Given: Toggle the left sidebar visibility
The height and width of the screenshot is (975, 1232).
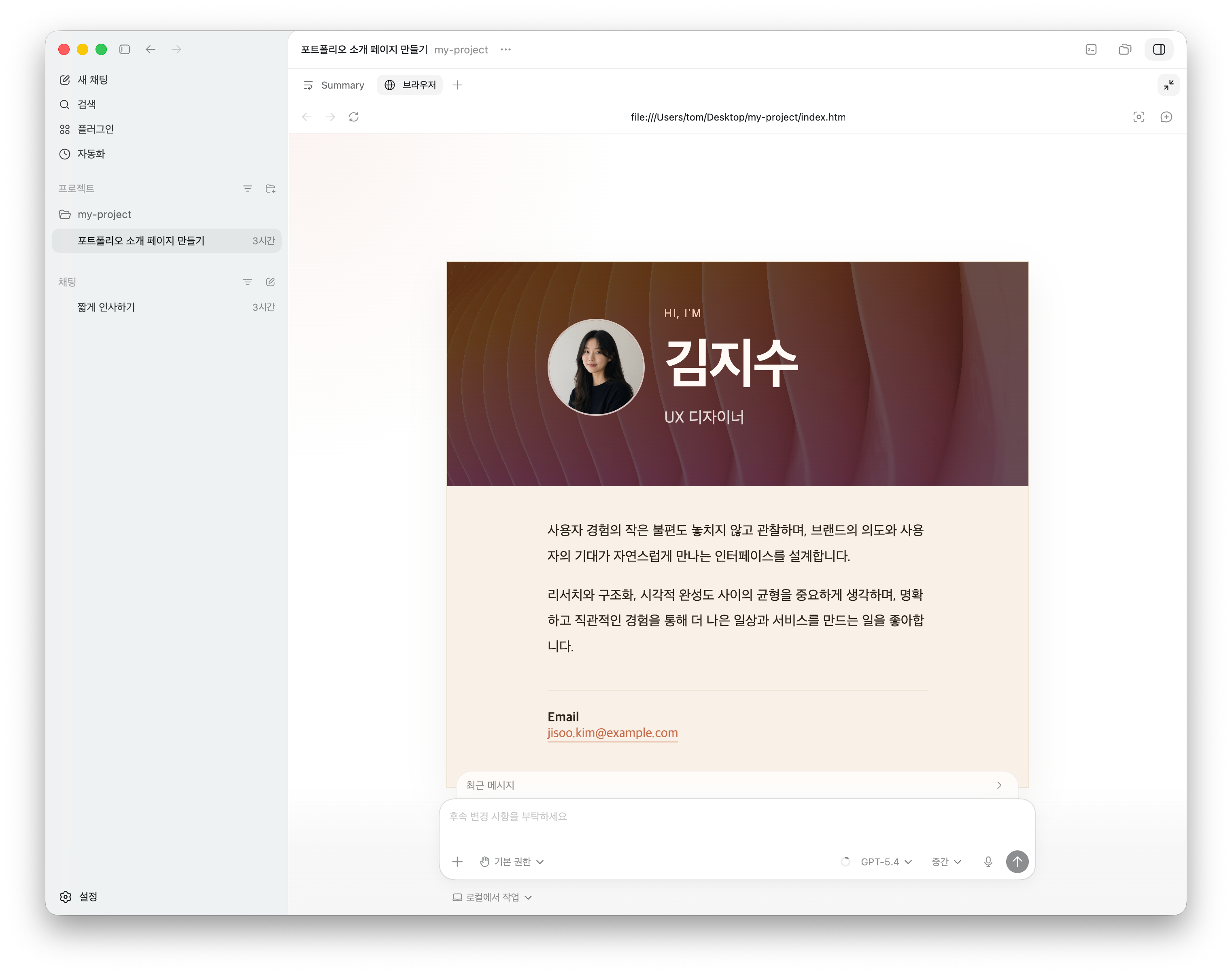Looking at the screenshot, I should (125, 50).
